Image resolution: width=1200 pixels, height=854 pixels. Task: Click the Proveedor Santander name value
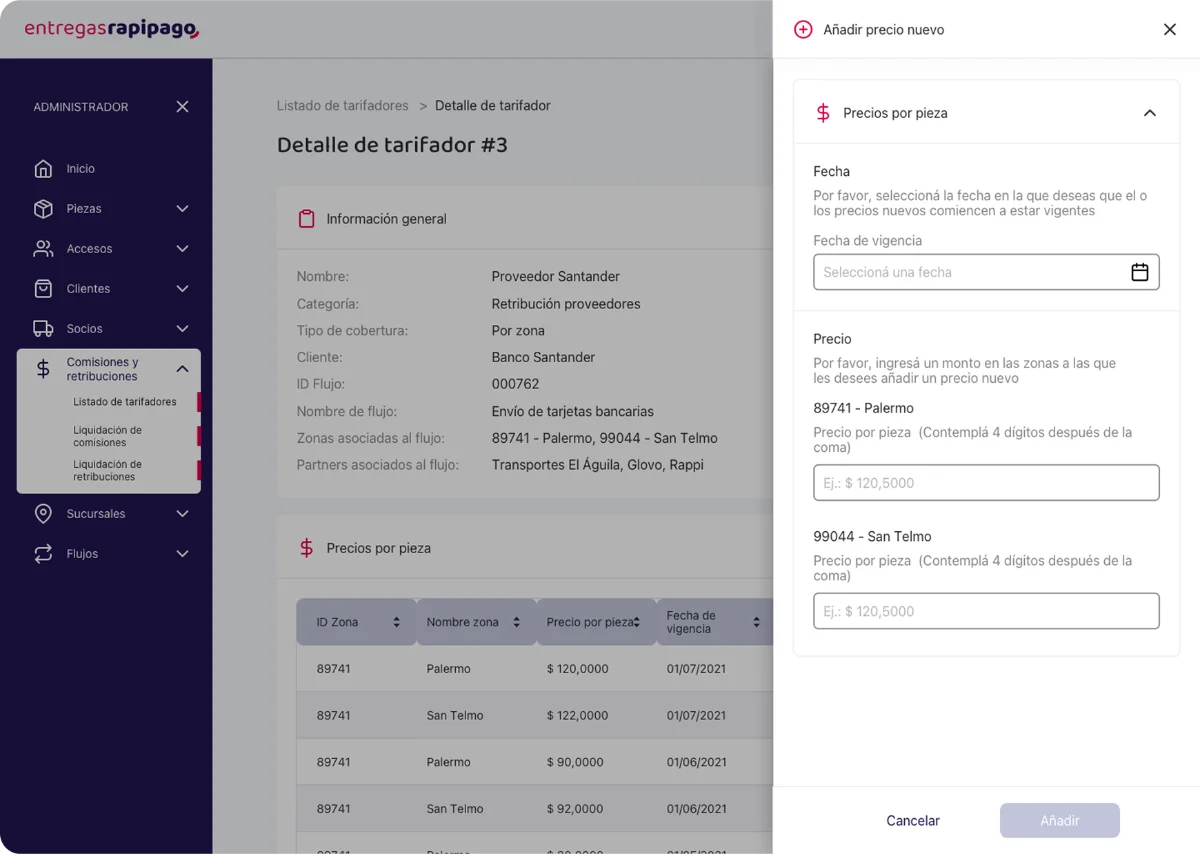[555, 276]
